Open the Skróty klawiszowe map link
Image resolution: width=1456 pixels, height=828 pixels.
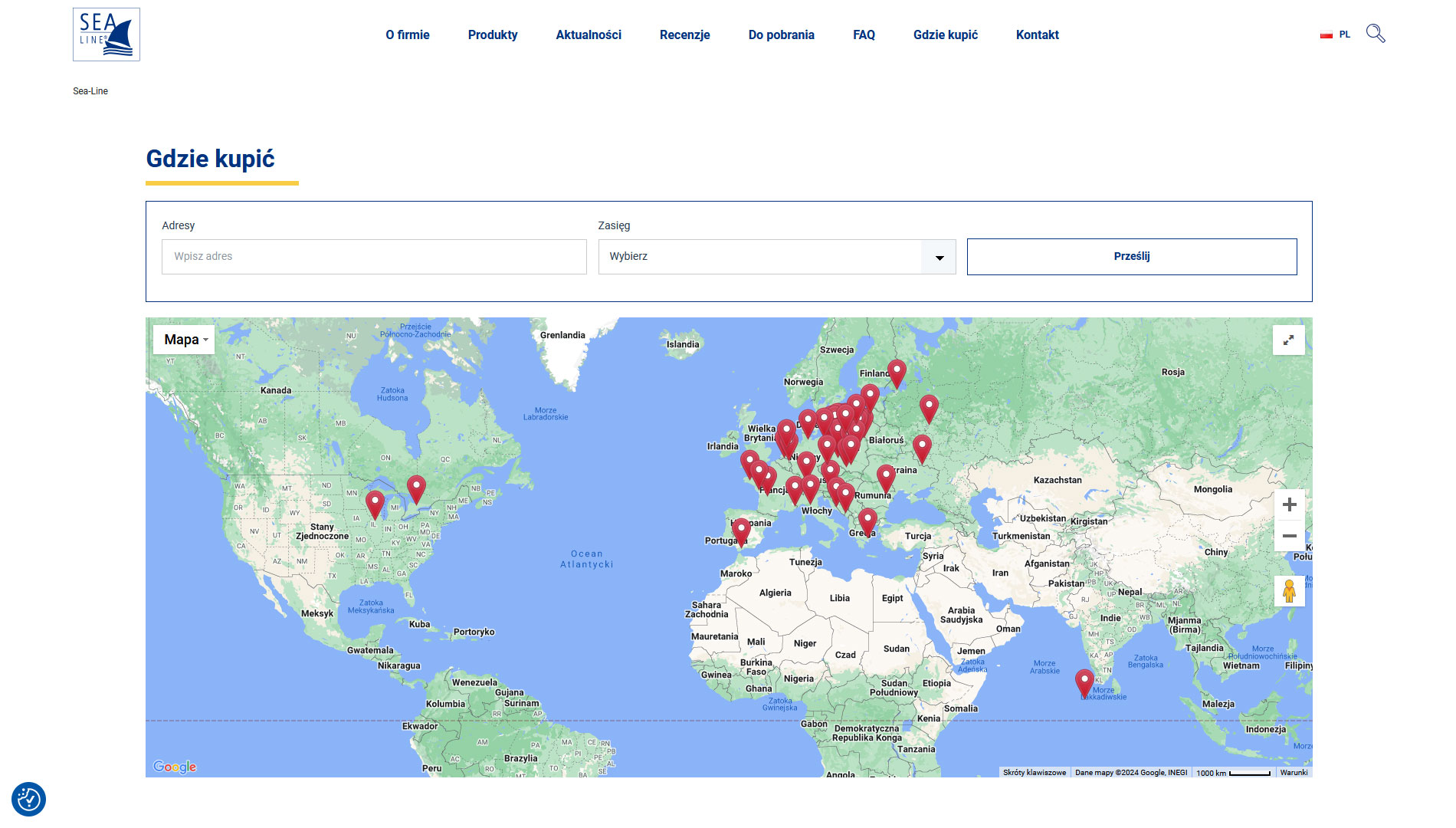tap(1034, 773)
